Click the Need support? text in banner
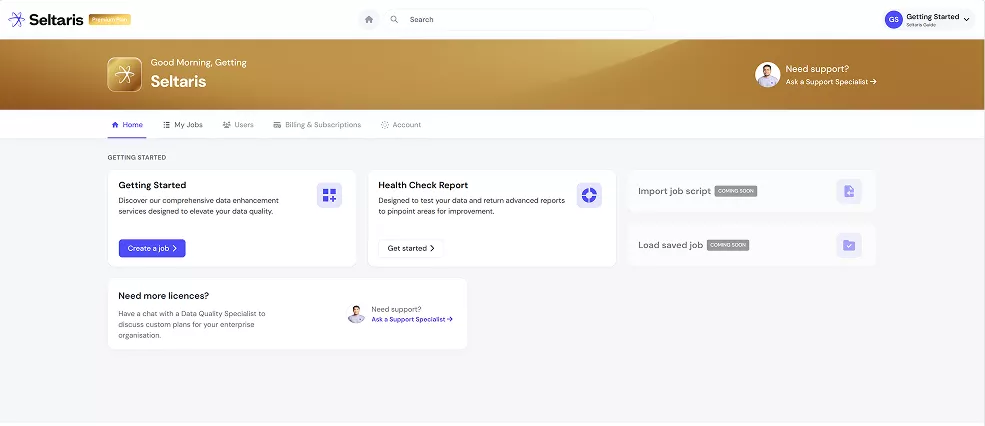This screenshot has height=426, width=985. pyautogui.click(x=817, y=69)
